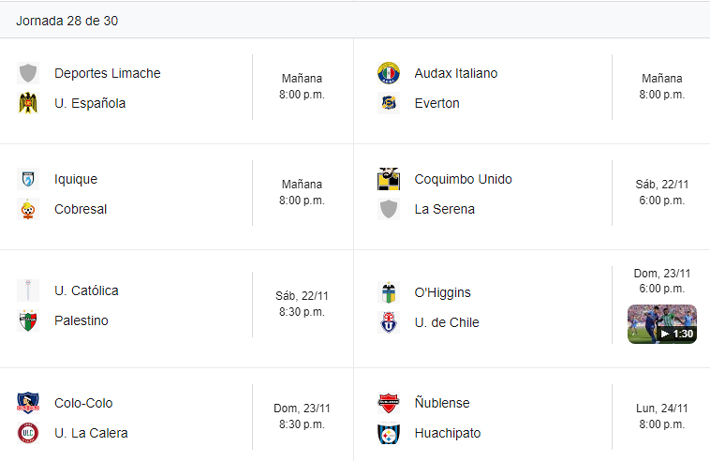Open Iquique vs Cobresal match time

point(302,193)
